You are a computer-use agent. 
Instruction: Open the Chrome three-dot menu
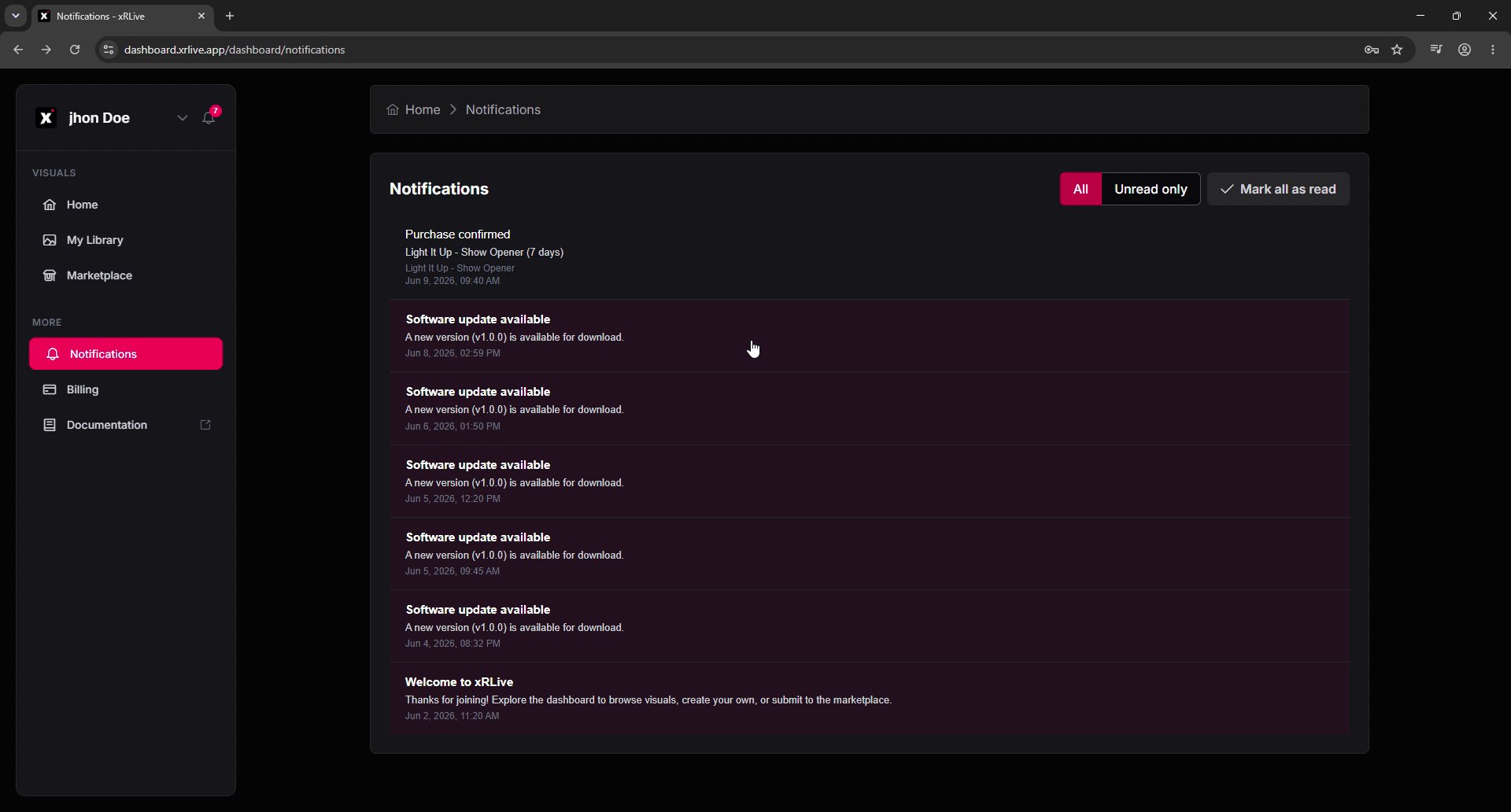pos(1494,50)
